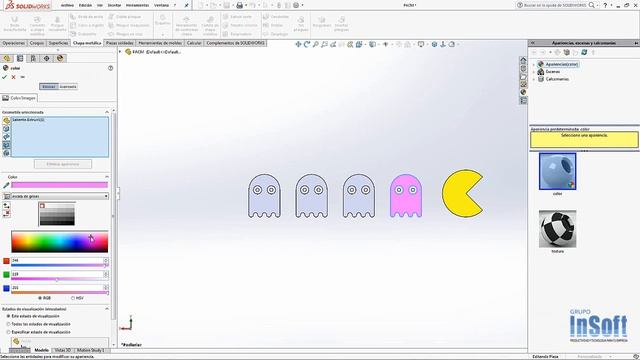Click the red value input field
This screenshot has width=640, height=360.
pyautogui.click(x=57, y=260)
